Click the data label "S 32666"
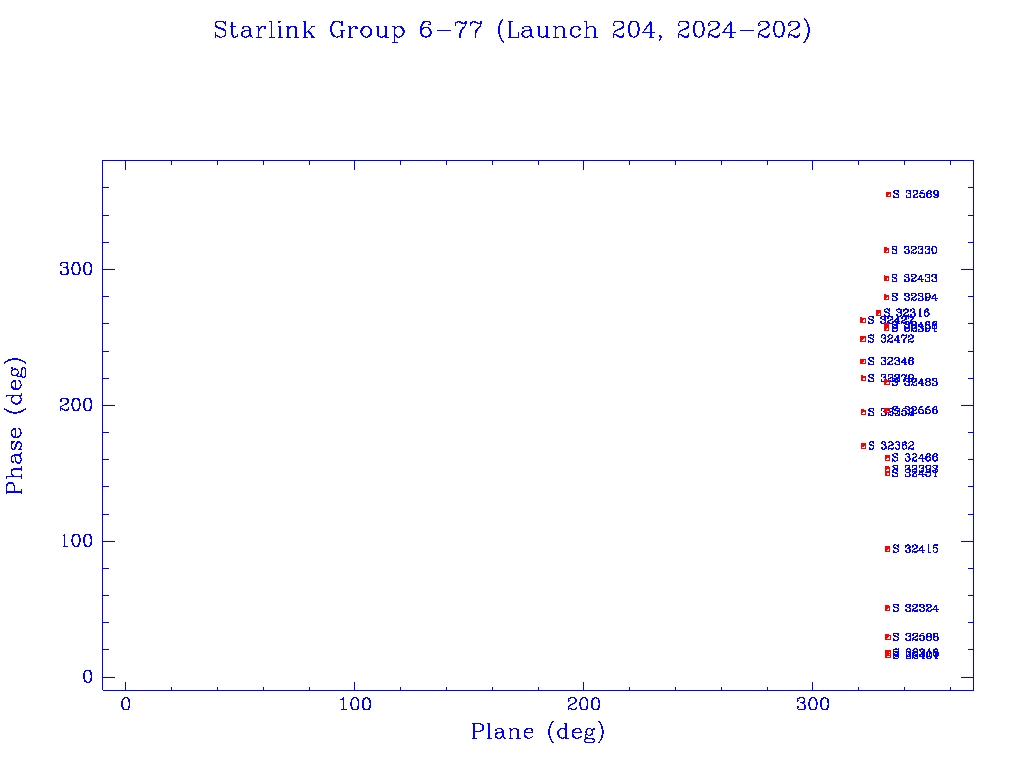1024x768 pixels. point(915,410)
